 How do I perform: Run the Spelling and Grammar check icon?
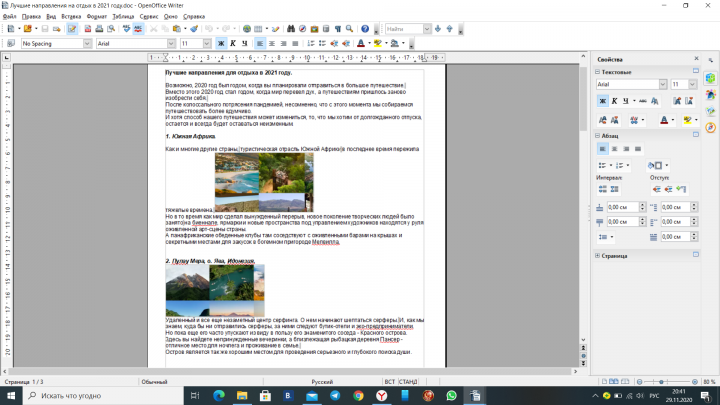tap(126, 29)
